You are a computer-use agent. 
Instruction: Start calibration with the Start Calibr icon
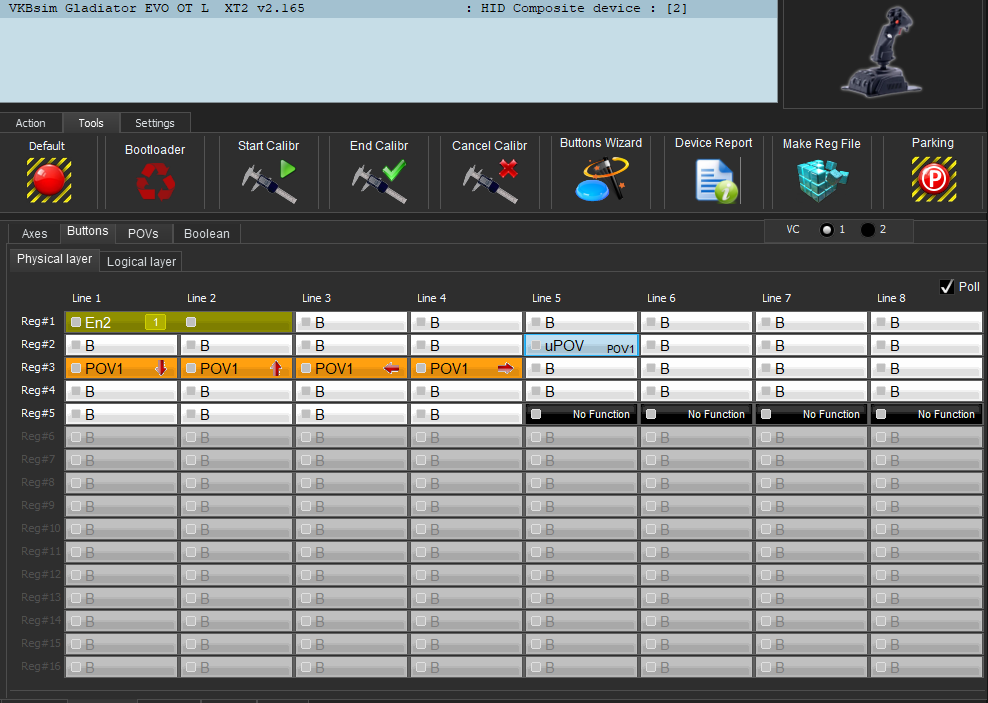(x=269, y=181)
